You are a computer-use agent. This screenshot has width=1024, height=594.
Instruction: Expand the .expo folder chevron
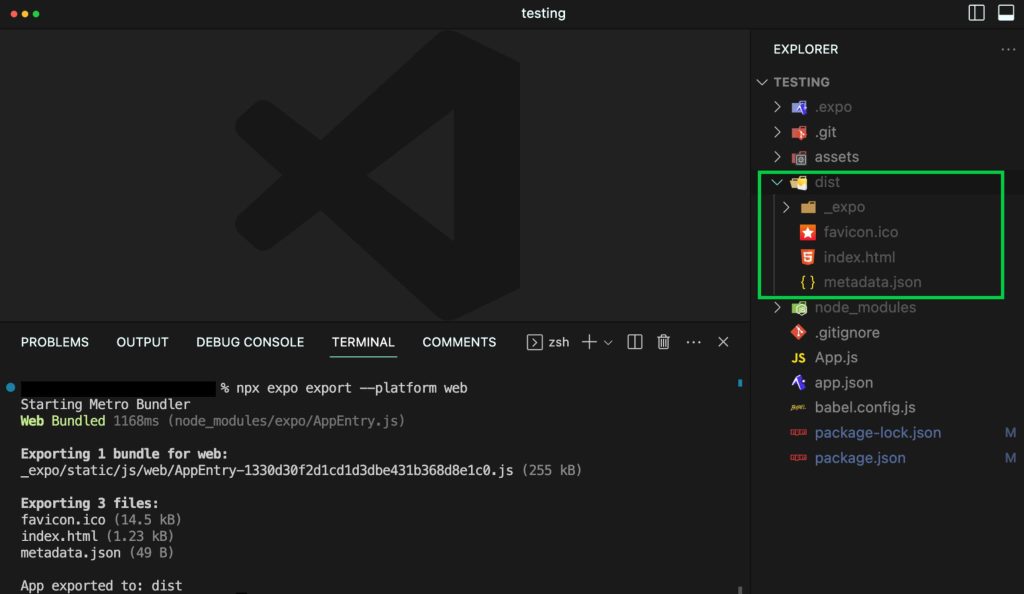tap(777, 106)
